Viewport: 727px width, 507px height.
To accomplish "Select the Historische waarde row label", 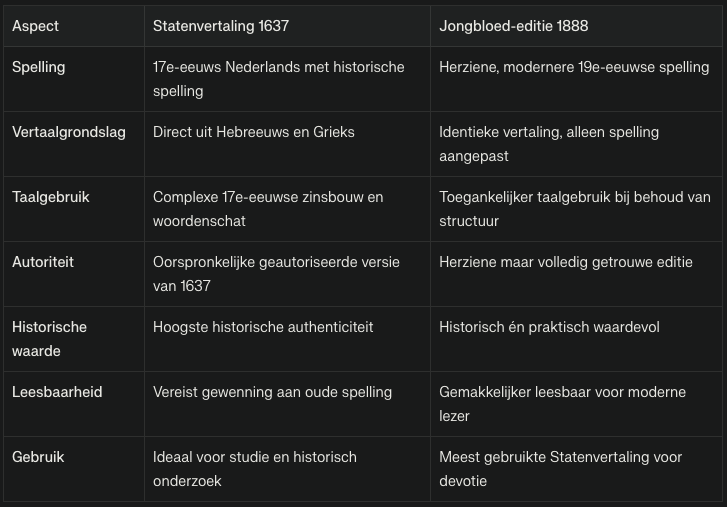I will tap(50, 339).
